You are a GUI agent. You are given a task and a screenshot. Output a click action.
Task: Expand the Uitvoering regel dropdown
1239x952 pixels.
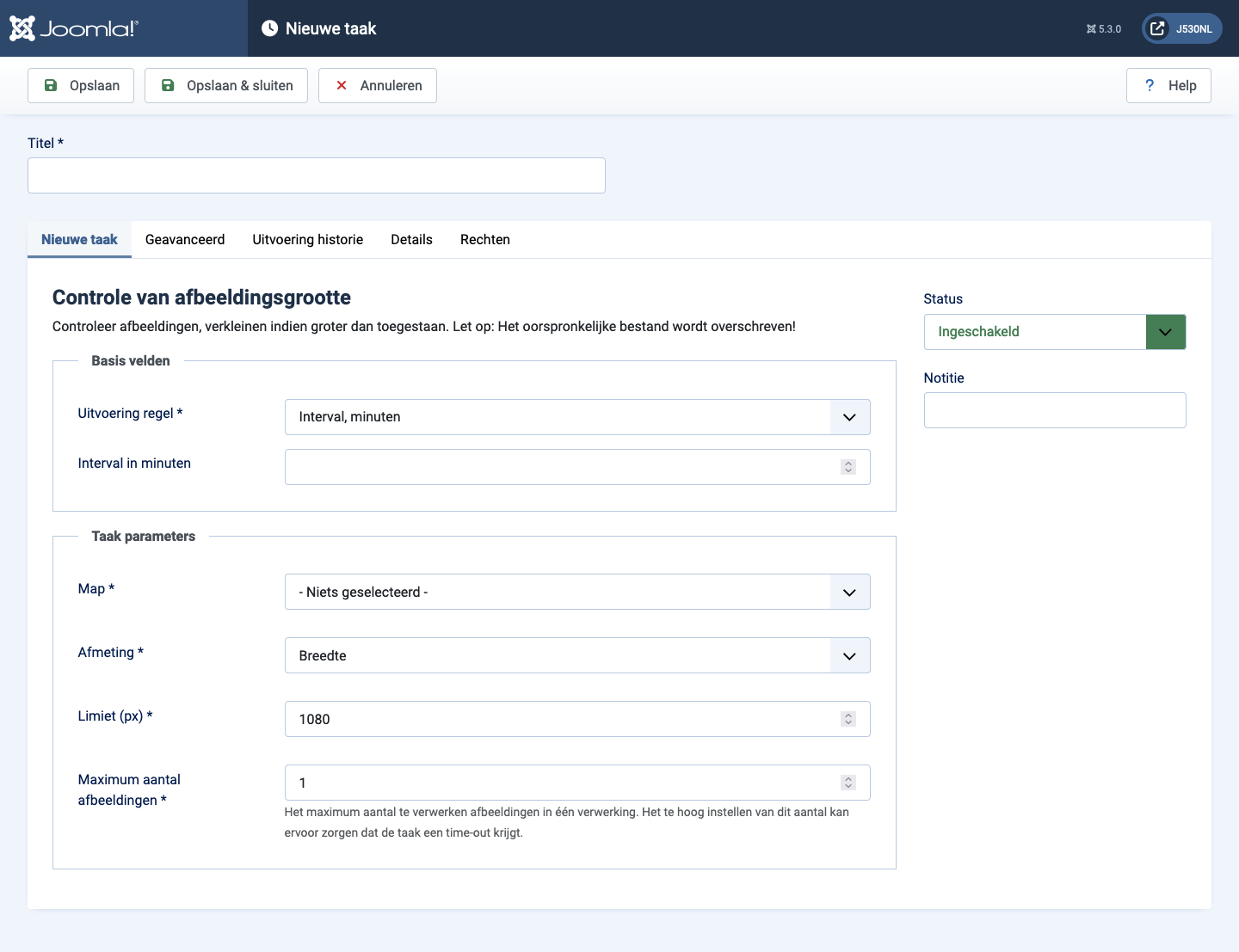577,417
